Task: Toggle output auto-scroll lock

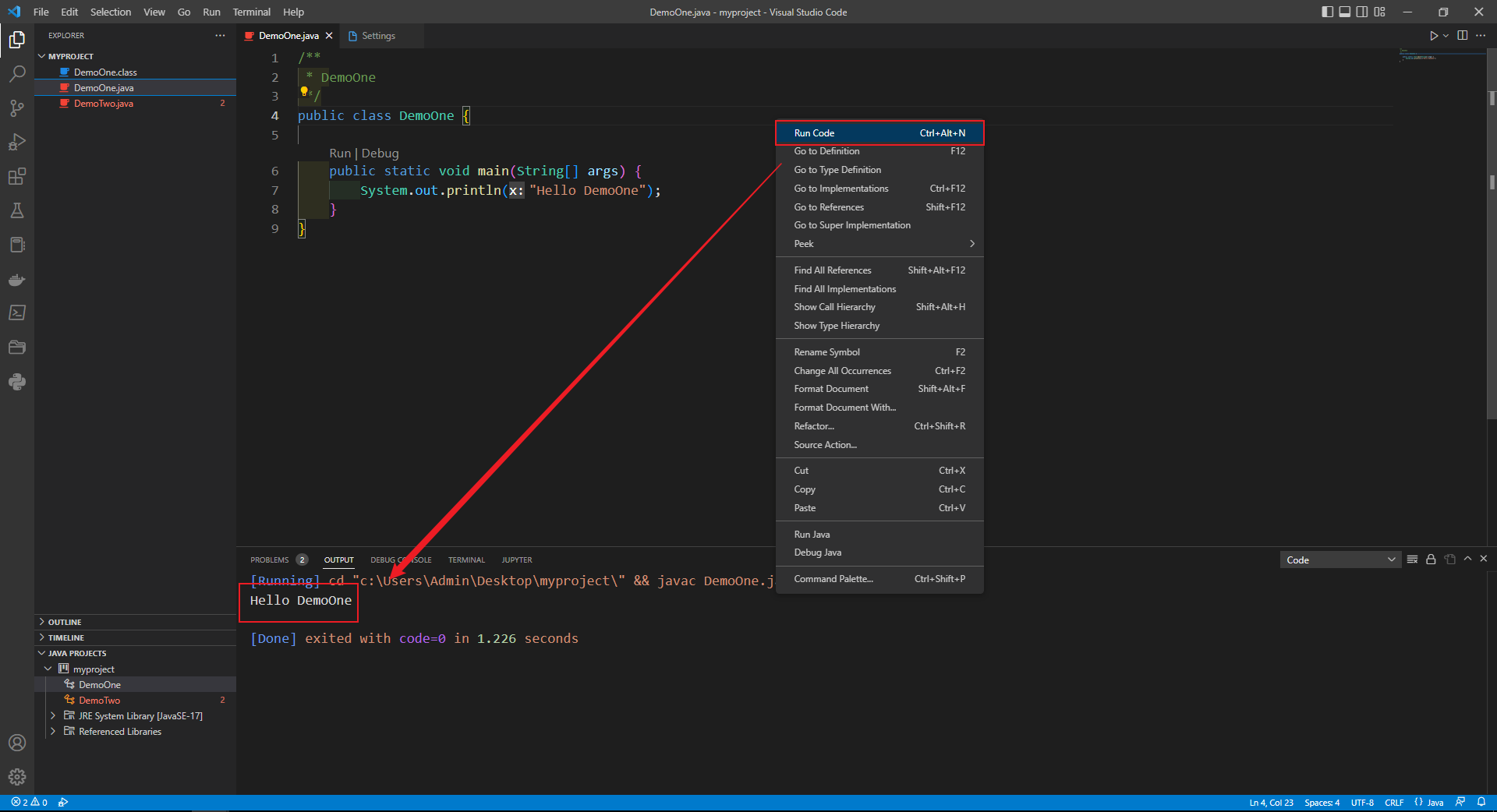Action: coord(1431,560)
